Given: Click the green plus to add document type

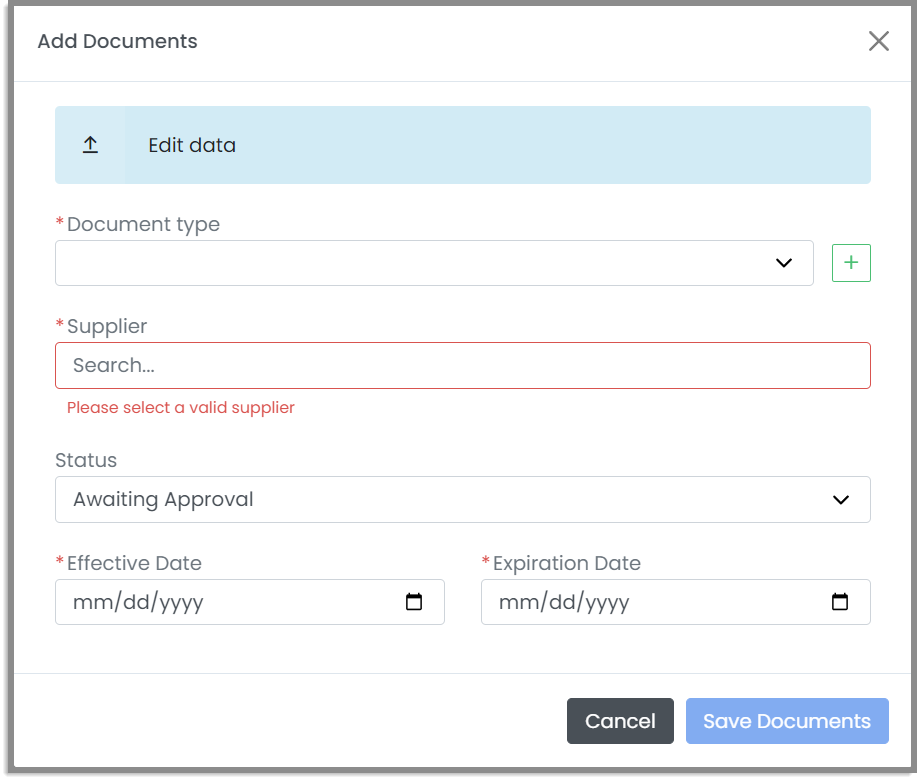Looking at the screenshot, I should point(851,262).
